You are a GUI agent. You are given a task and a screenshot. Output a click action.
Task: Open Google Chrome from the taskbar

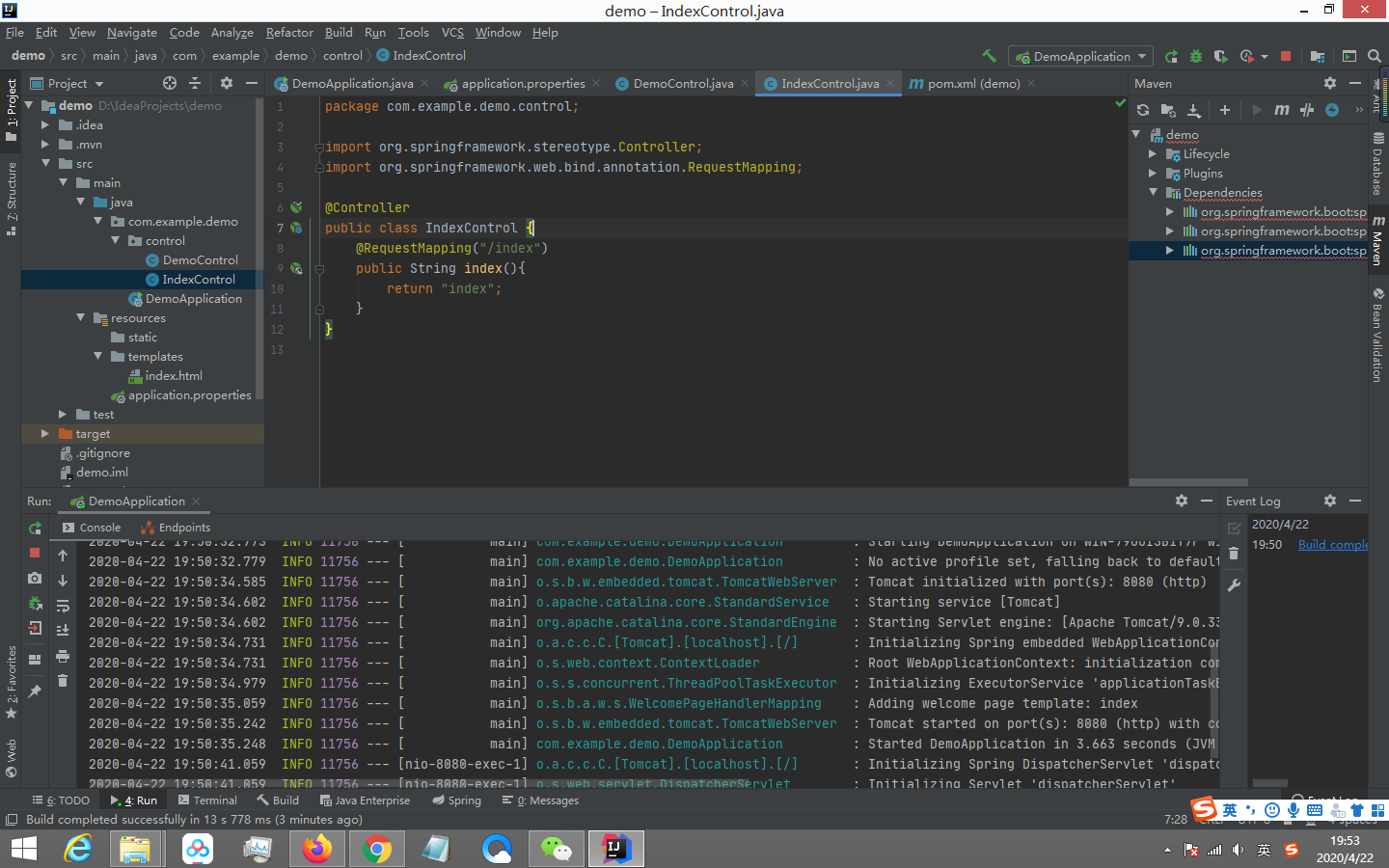(x=377, y=849)
